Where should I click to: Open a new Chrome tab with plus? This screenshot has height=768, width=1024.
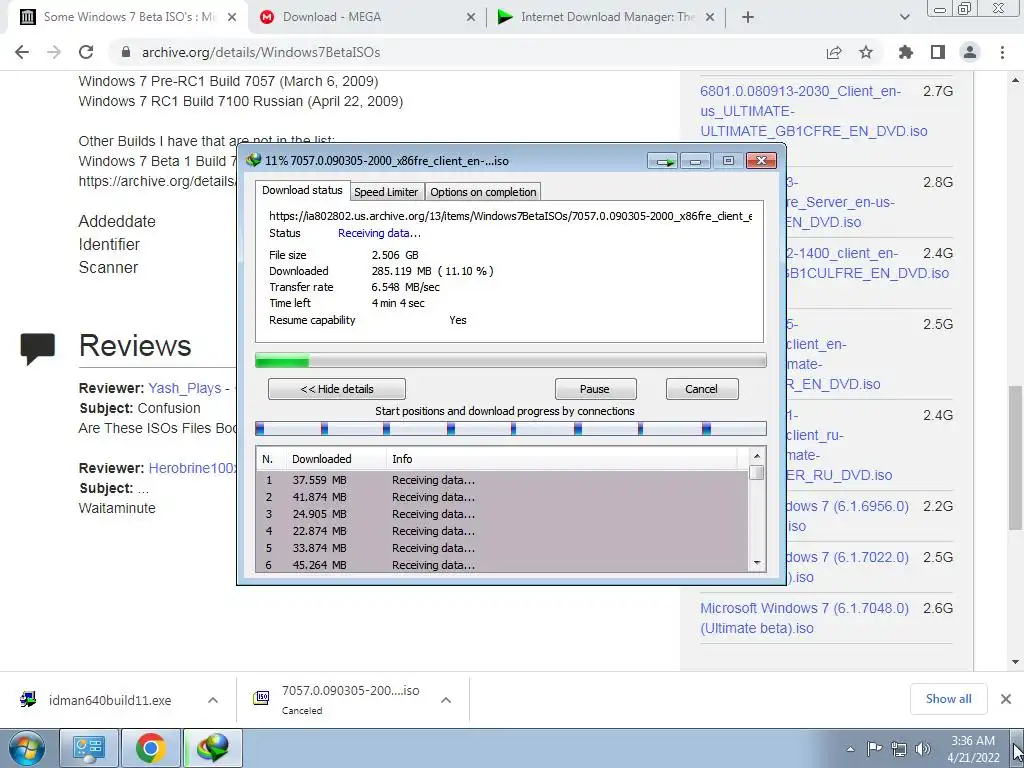748,17
